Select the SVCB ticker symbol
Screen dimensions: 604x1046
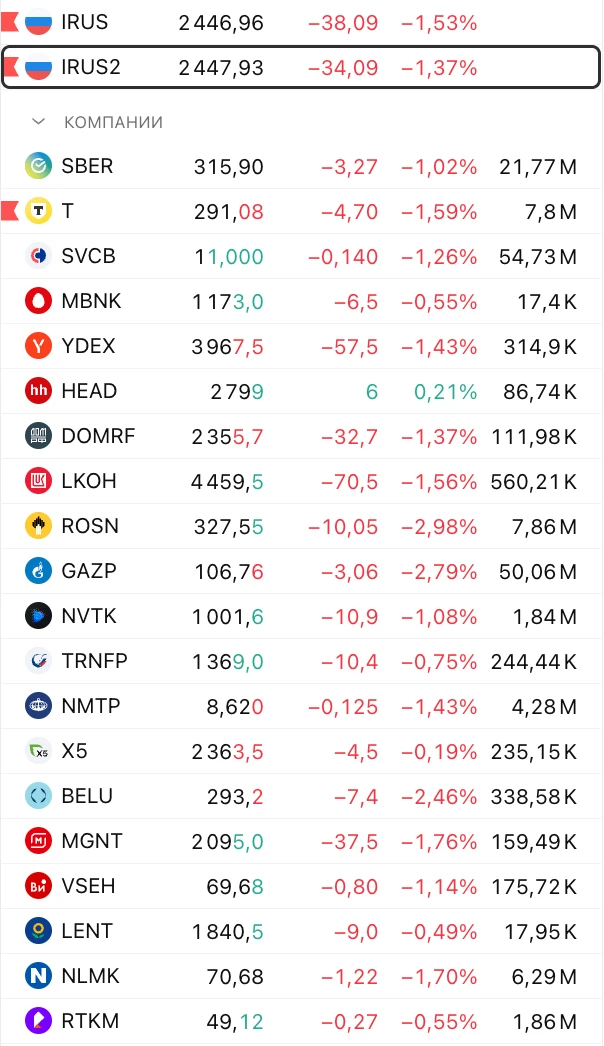pos(88,256)
